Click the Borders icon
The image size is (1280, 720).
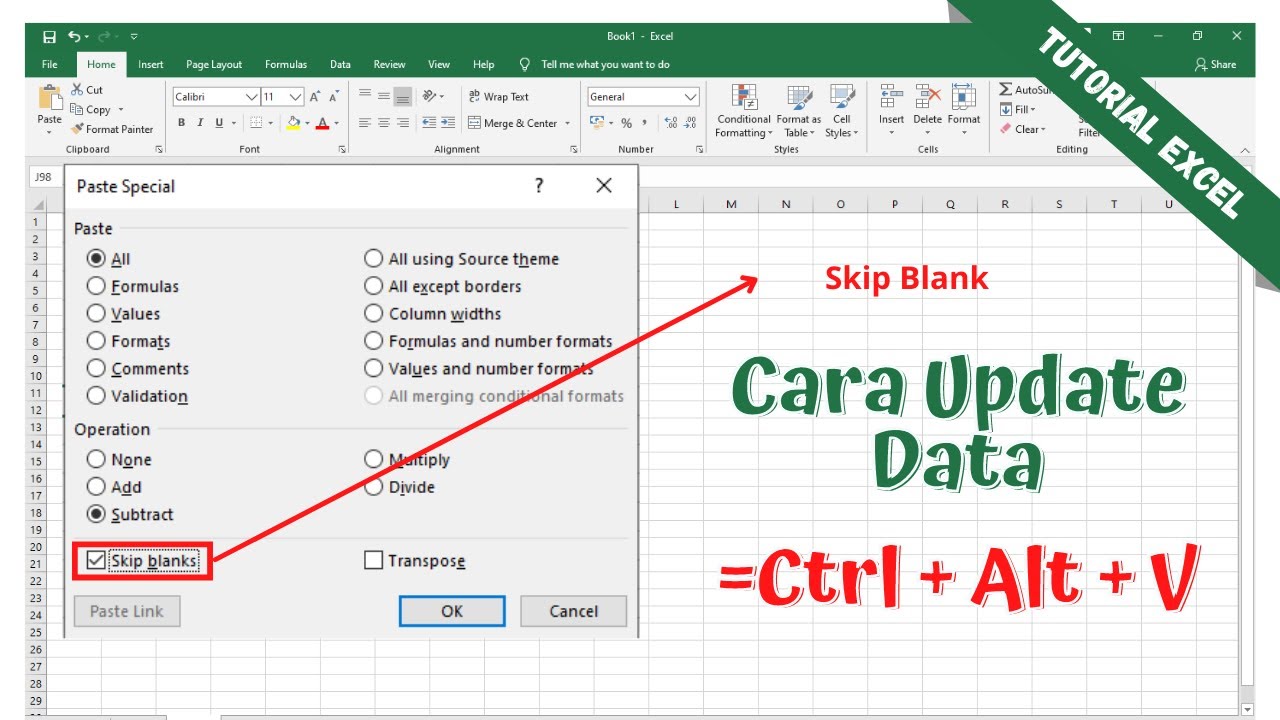[x=256, y=123]
